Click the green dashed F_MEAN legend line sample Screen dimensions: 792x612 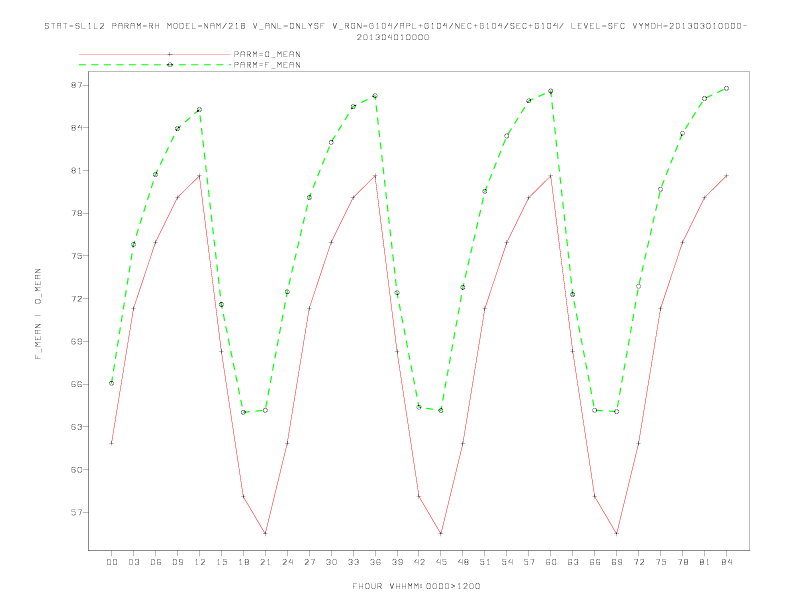pyautogui.click(x=155, y=65)
